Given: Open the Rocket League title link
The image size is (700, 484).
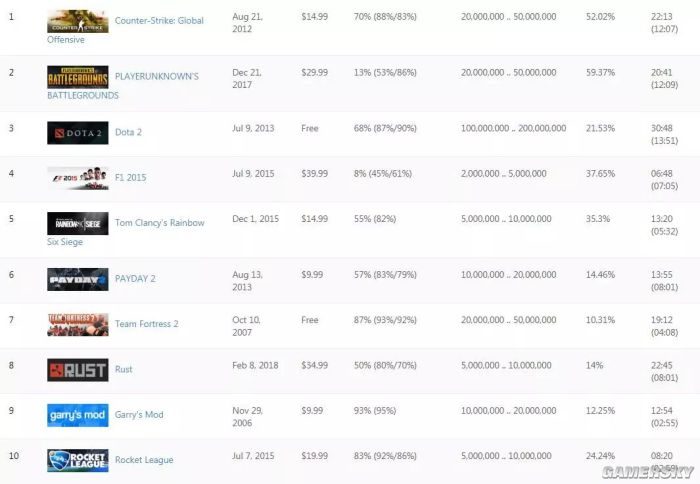Looking at the screenshot, I should coord(144,460).
